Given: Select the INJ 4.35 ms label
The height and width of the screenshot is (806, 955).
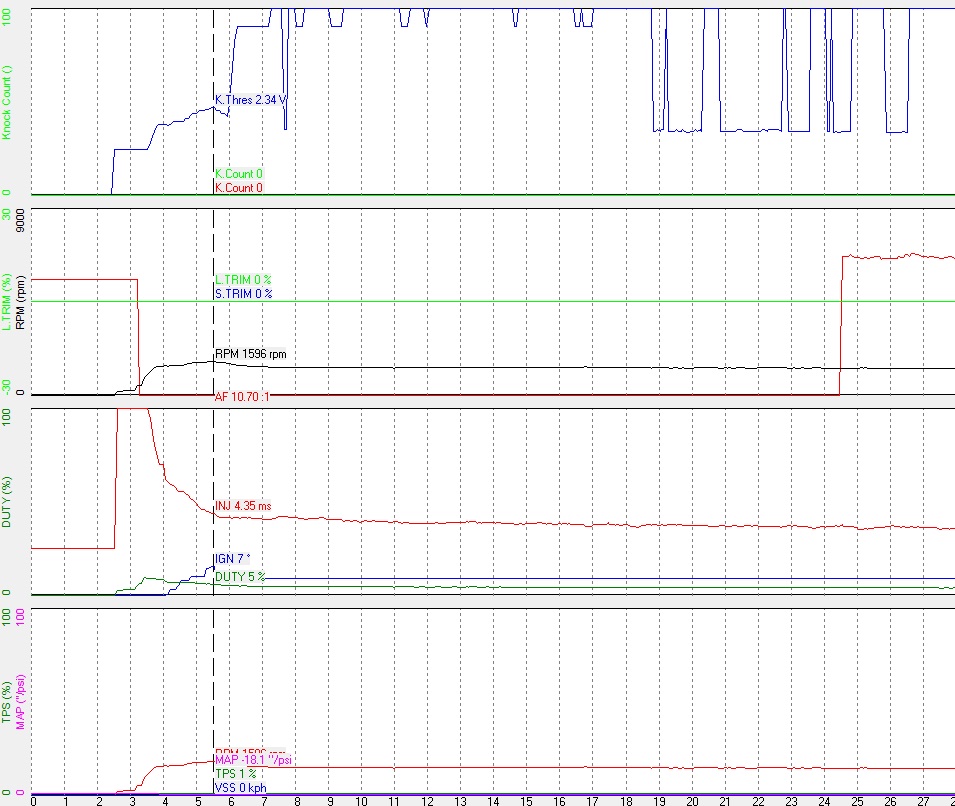Looking at the screenshot, I should 243,506.
